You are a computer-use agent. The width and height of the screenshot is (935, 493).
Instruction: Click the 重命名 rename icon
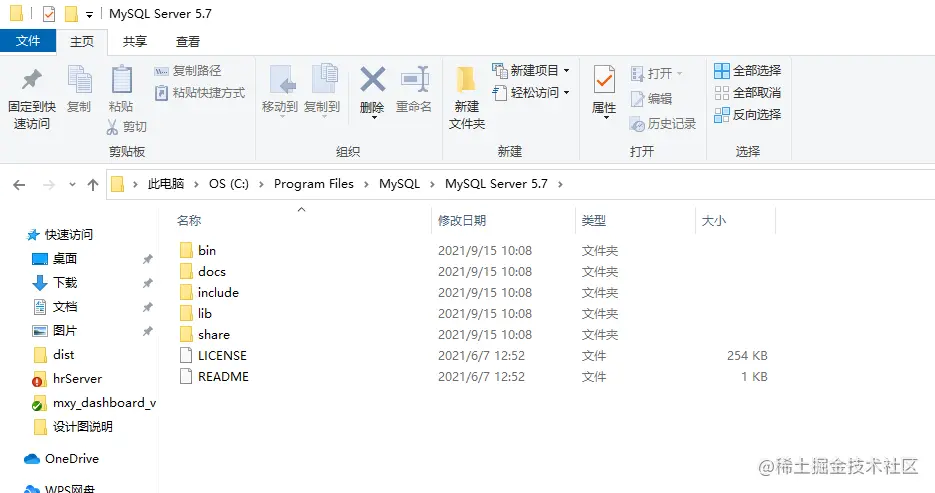click(x=414, y=80)
